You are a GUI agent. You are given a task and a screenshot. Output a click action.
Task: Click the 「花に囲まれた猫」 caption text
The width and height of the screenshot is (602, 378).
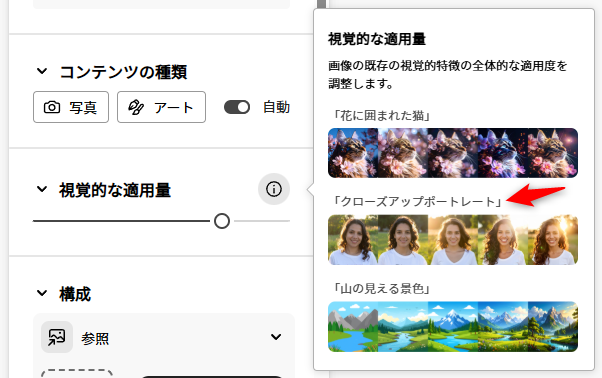381,115
